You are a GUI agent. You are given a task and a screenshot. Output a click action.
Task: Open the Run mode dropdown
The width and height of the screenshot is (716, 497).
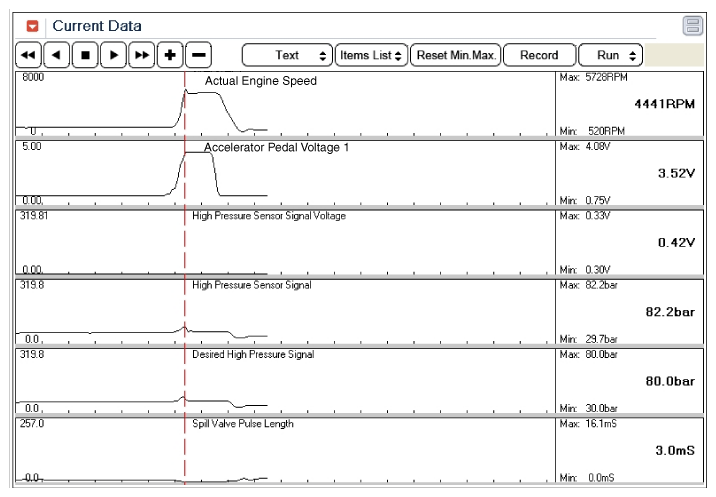tap(611, 55)
